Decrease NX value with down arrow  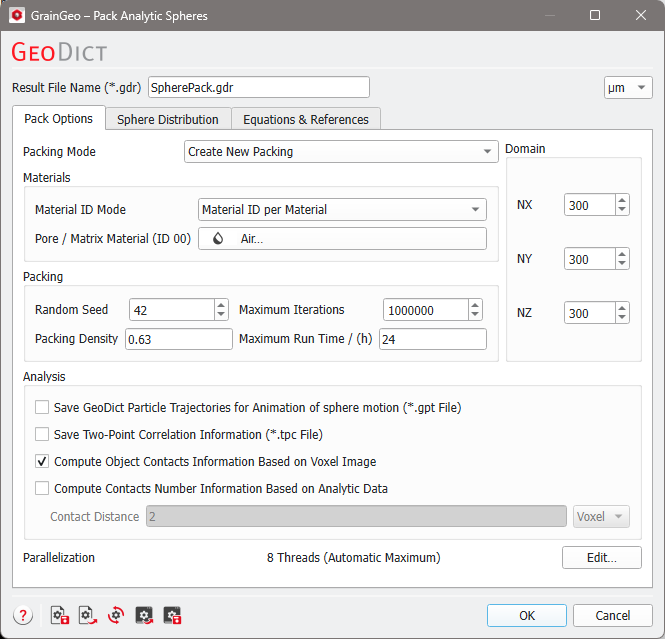tap(622, 210)
